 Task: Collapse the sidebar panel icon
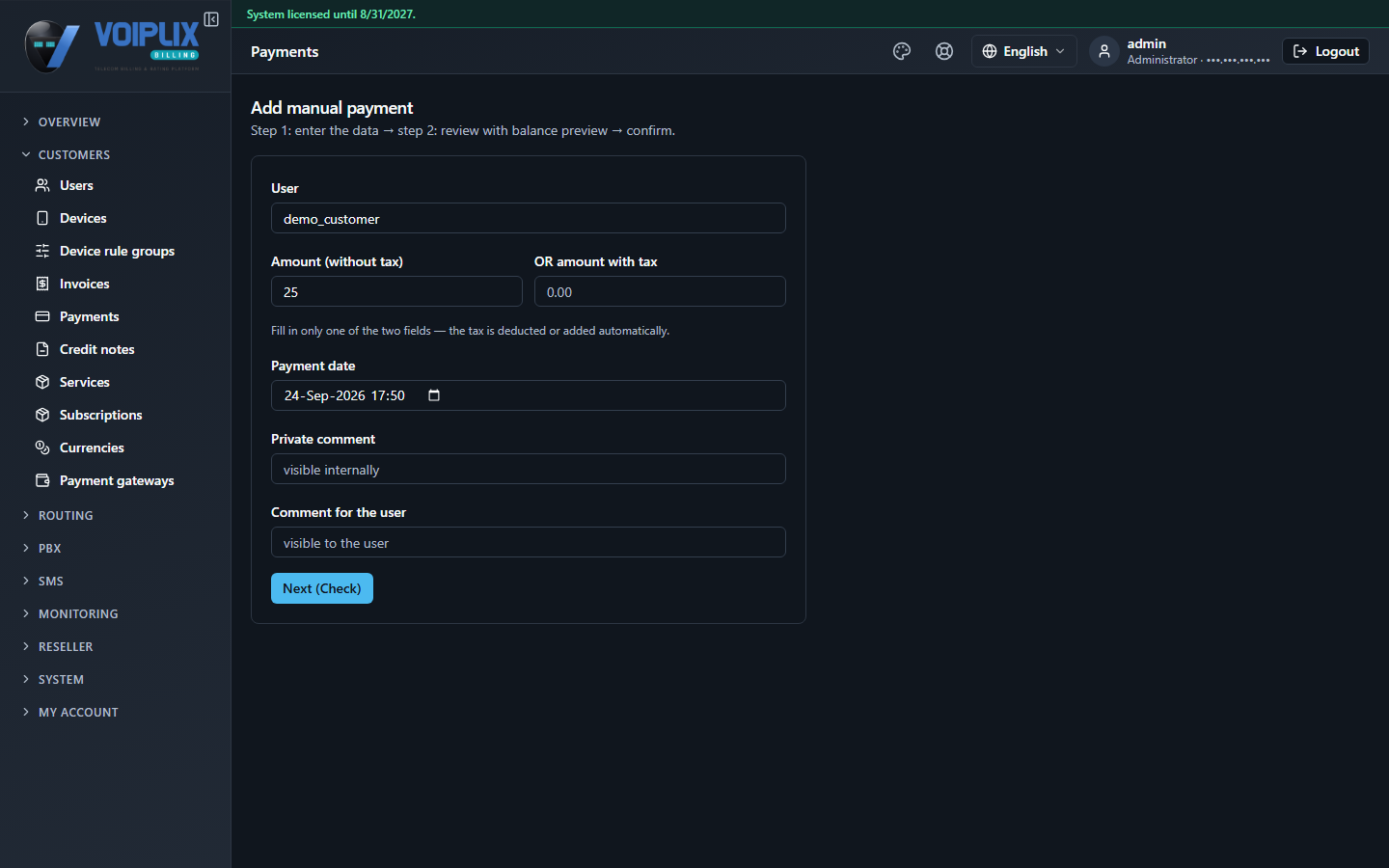(x=211, y=19)
